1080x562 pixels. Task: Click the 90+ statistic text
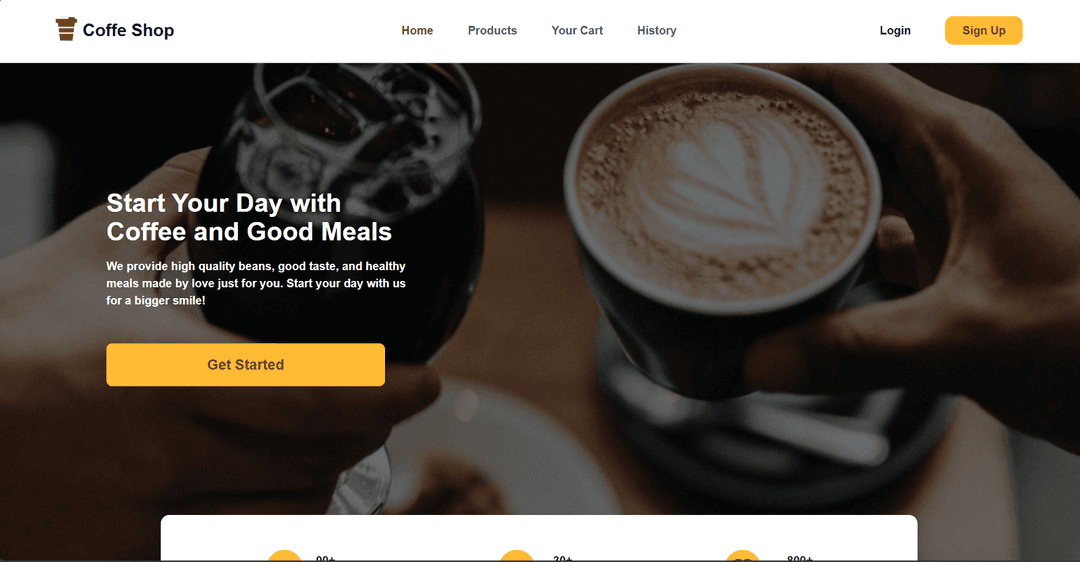click(325, 559)
